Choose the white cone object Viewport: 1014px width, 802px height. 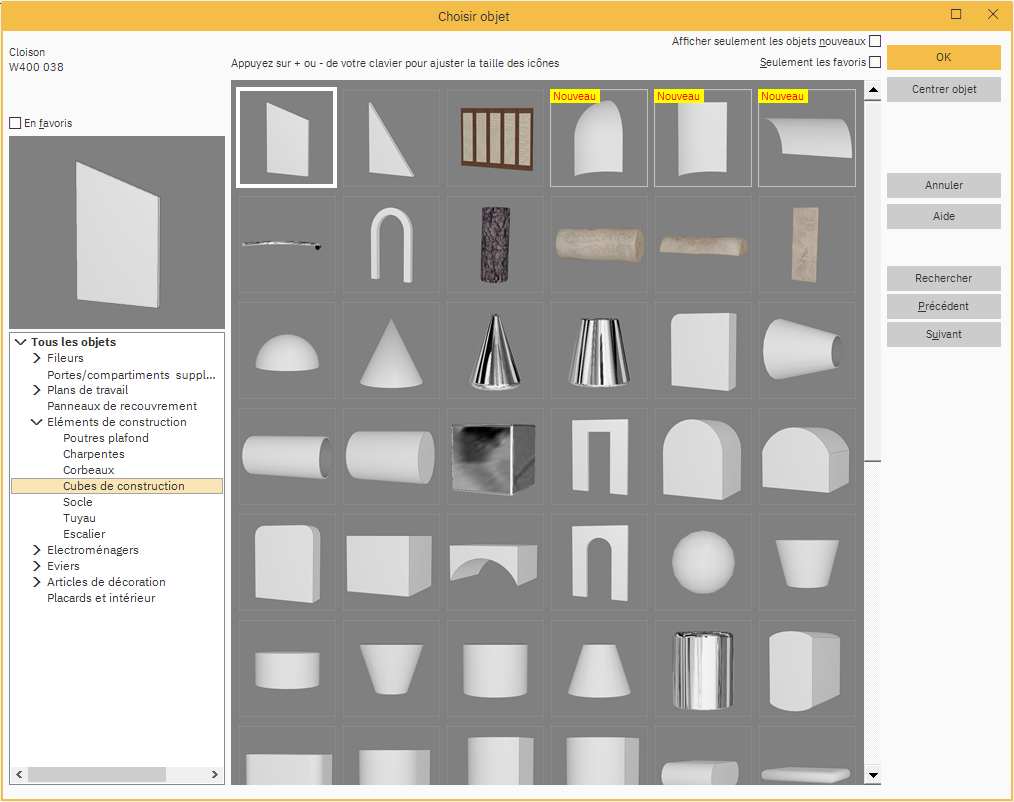pos(391,350)
